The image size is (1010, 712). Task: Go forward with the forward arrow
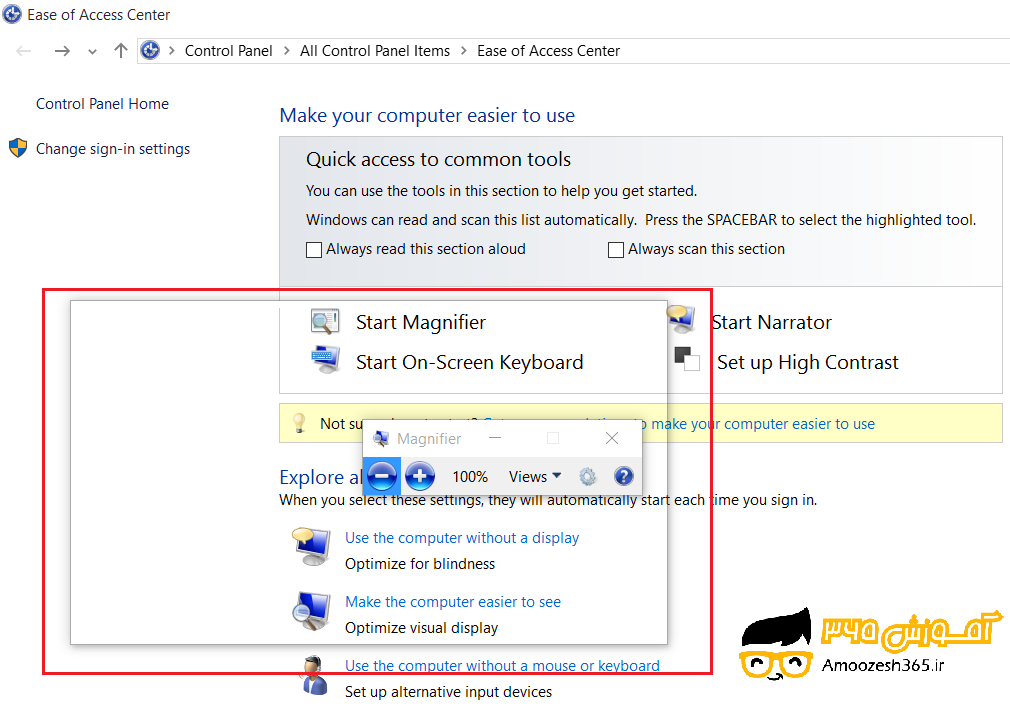coord(62,51)
